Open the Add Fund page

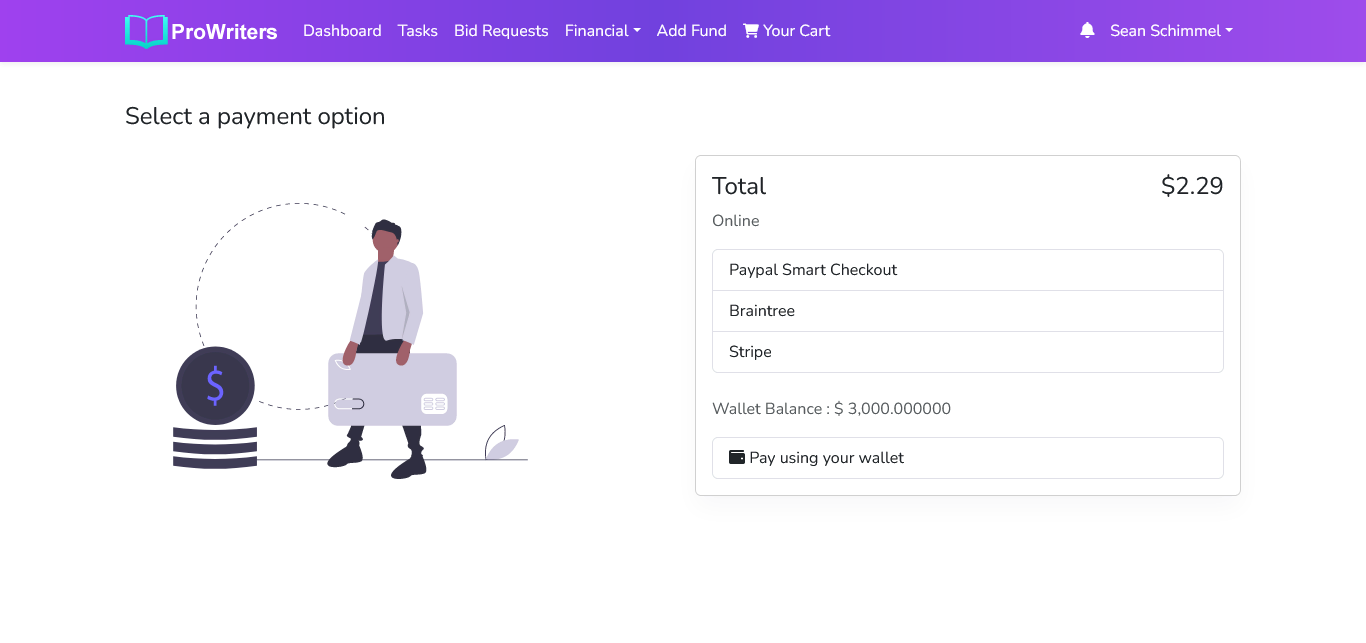[691, 31]
